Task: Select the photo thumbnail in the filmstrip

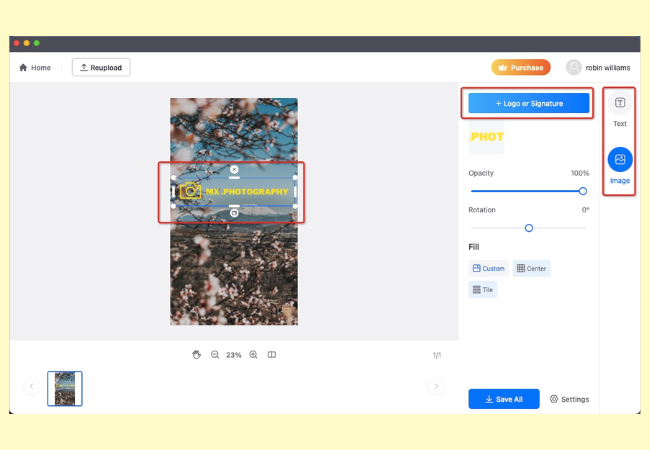Action: (x=65, y=388)
